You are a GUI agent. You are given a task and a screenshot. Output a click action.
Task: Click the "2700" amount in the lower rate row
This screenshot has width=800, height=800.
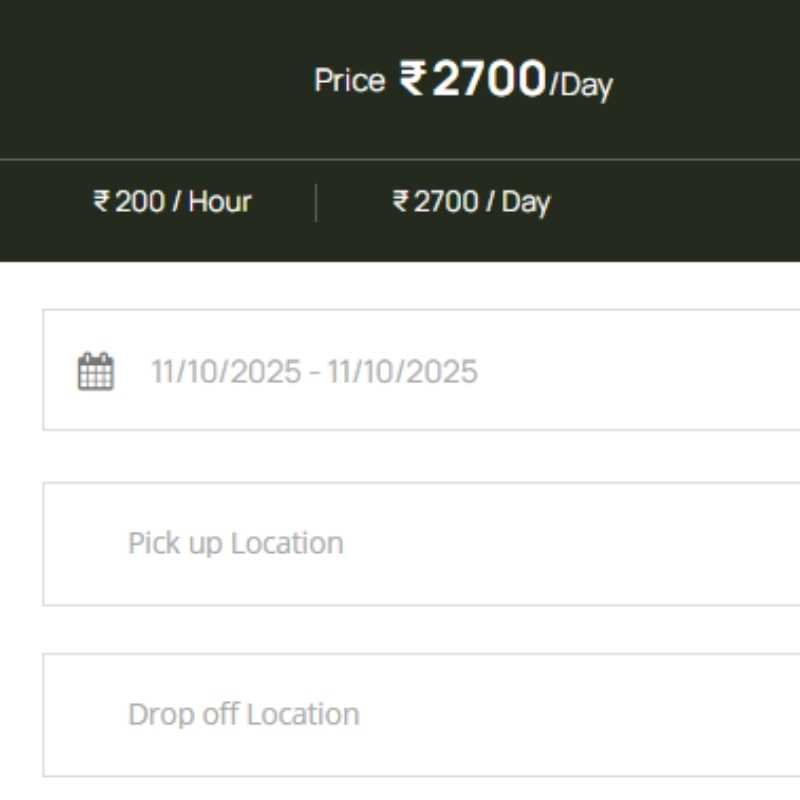pyautogui.click(x=445, y=202)
